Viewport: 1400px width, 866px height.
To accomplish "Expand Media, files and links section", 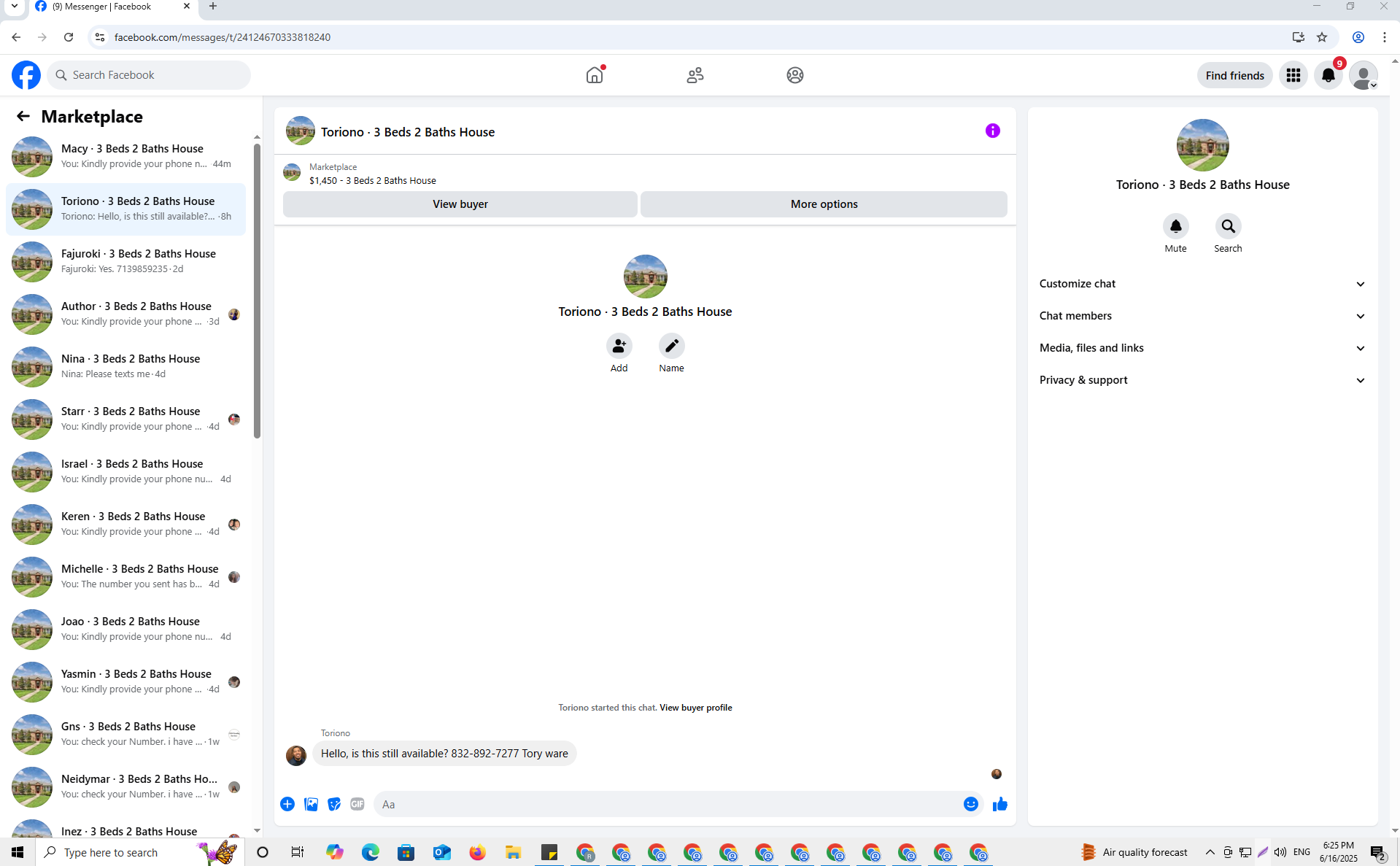I will click(1202, 348).
